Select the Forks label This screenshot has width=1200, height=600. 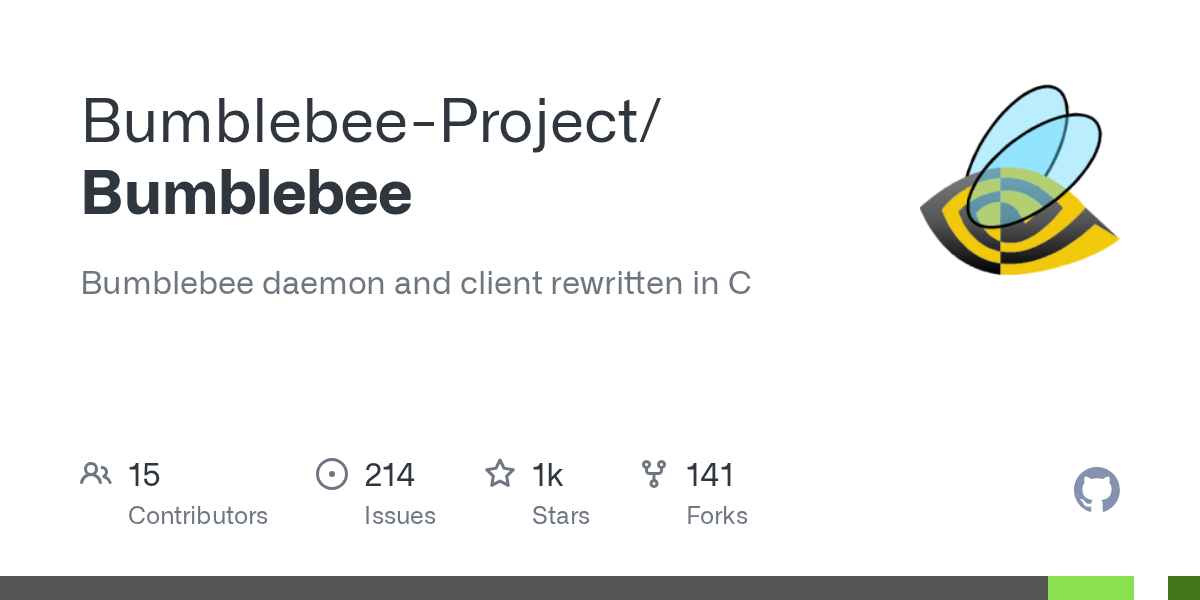[717, 516]
